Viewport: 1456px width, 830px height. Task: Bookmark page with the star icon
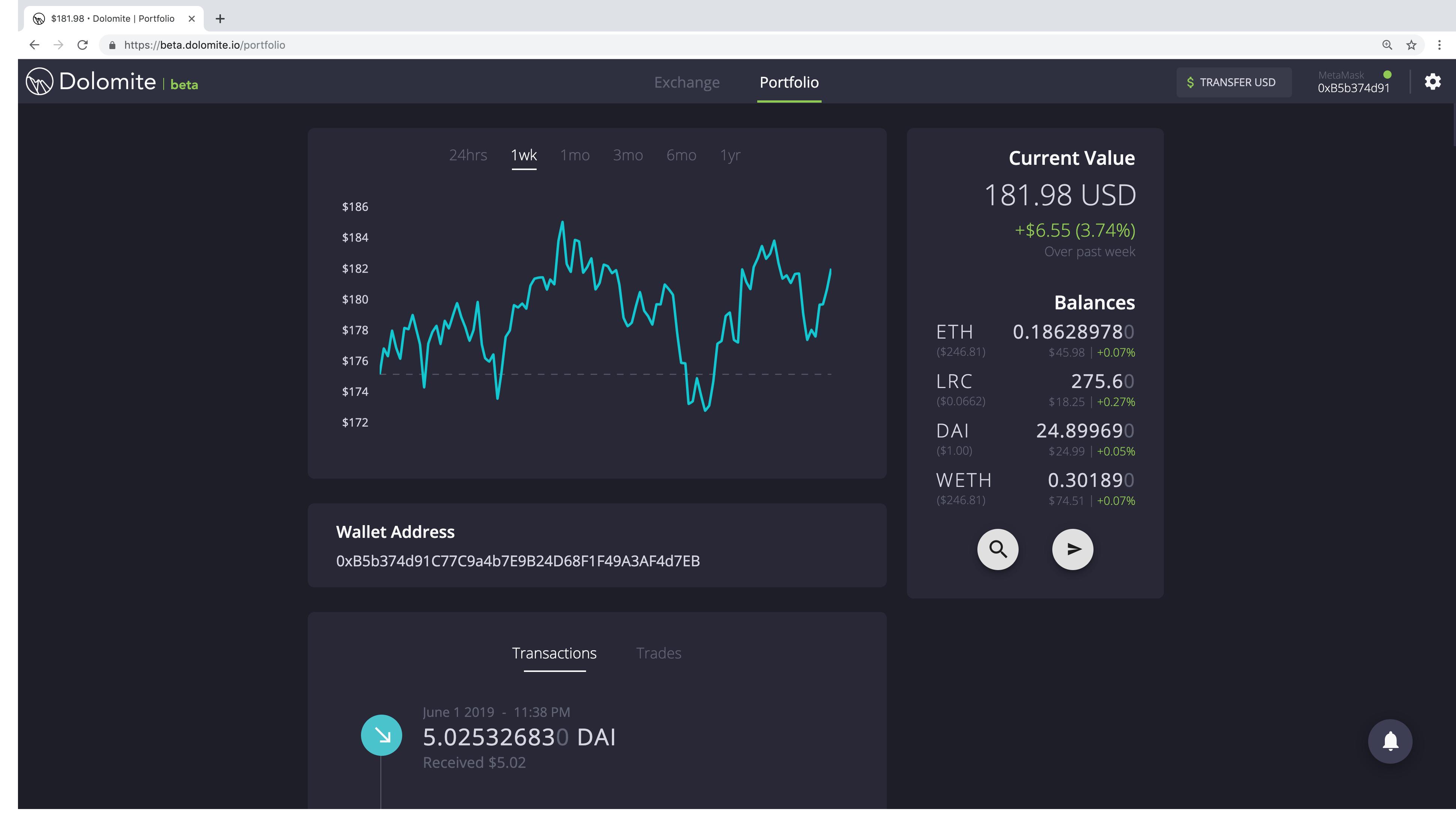[1411, 45]
